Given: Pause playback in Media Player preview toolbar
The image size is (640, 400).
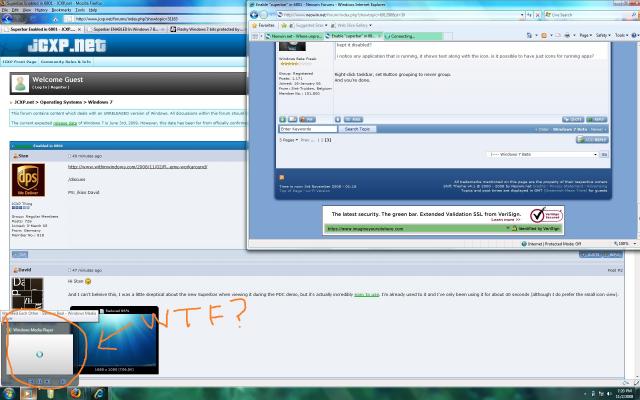Looking at the screenshot, I should (x=40, y=381).
